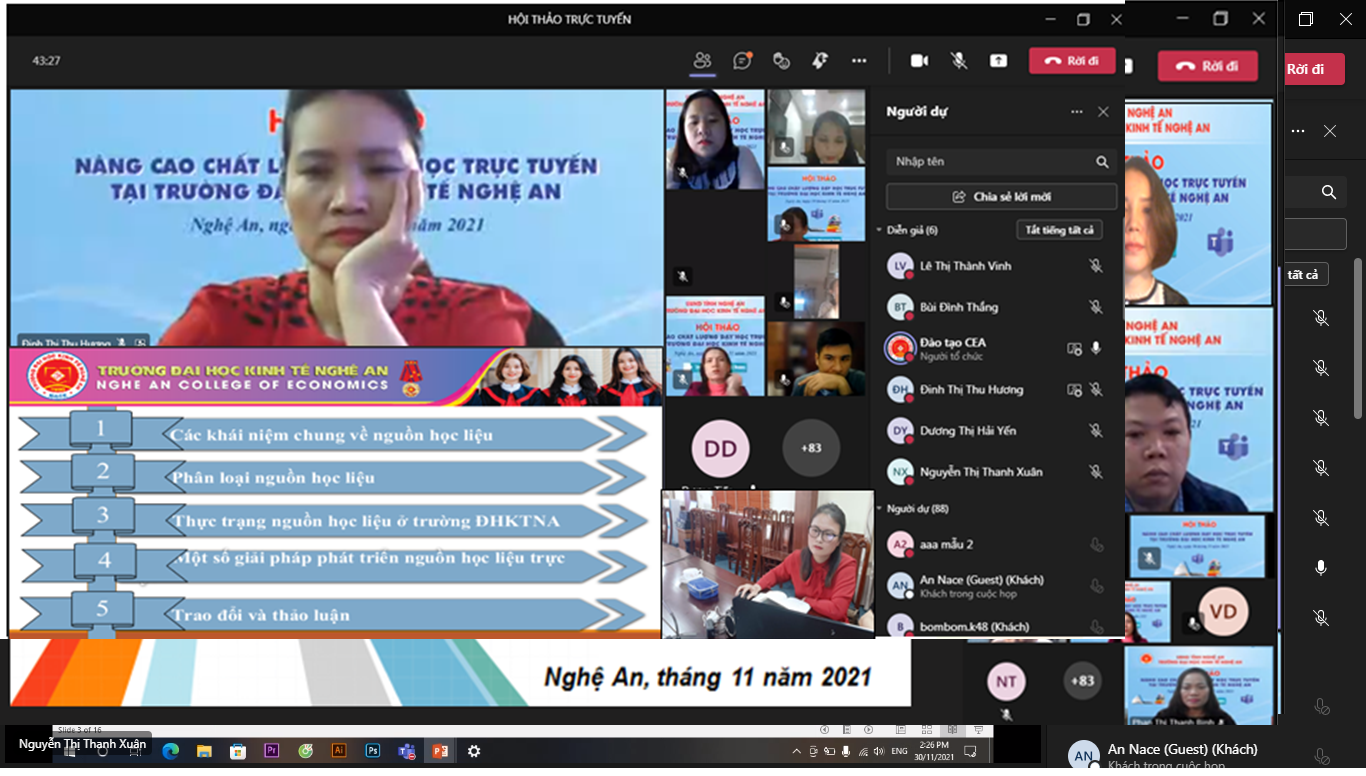Screen dimensions: 1366x776
Task: Open Microsoft Edge from the taskbar
Action: pos(171,751)
